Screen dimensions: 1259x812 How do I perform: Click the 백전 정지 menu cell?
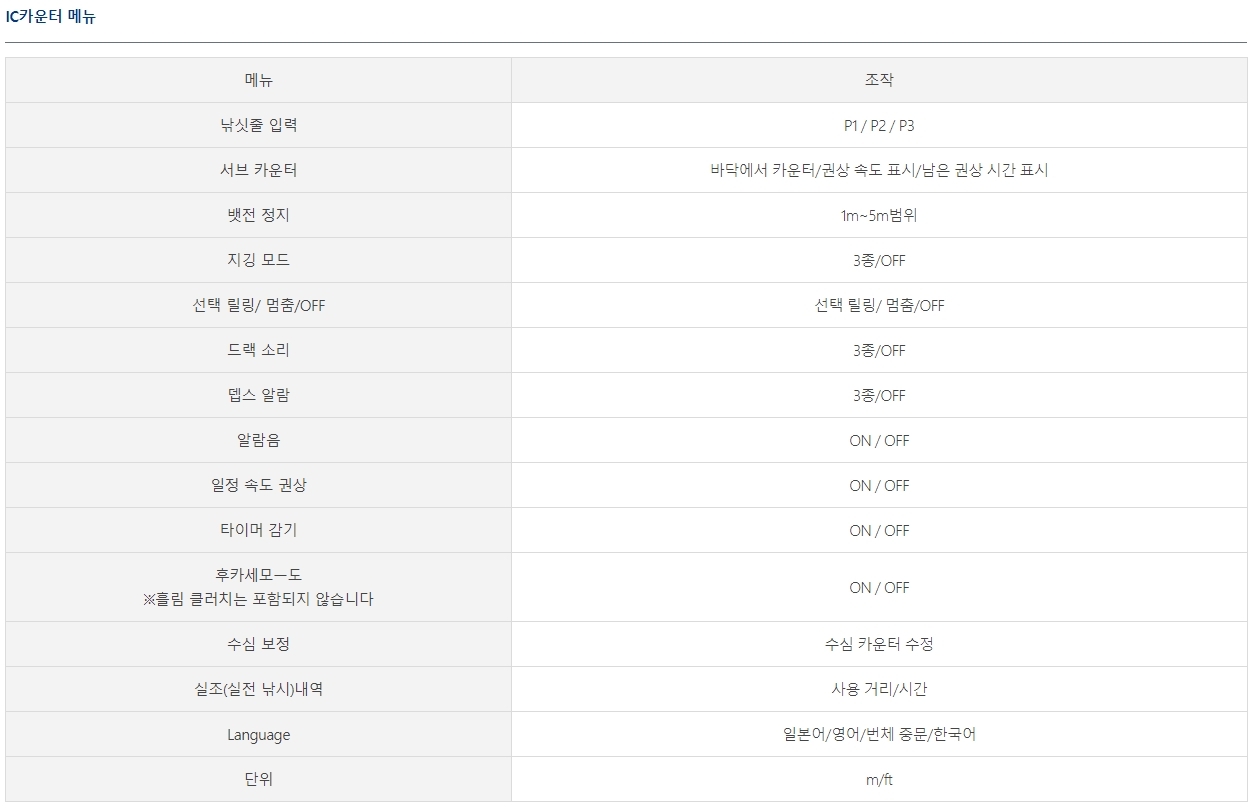258,215
